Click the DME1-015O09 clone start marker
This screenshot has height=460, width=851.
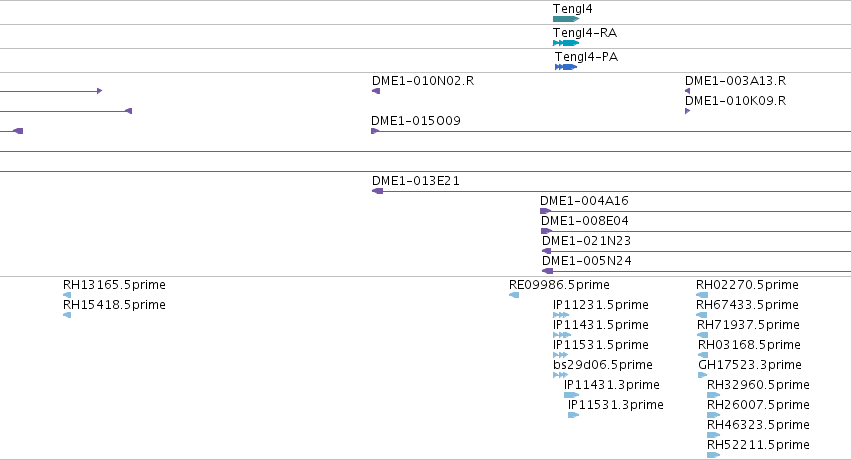(x=375, y=131)
